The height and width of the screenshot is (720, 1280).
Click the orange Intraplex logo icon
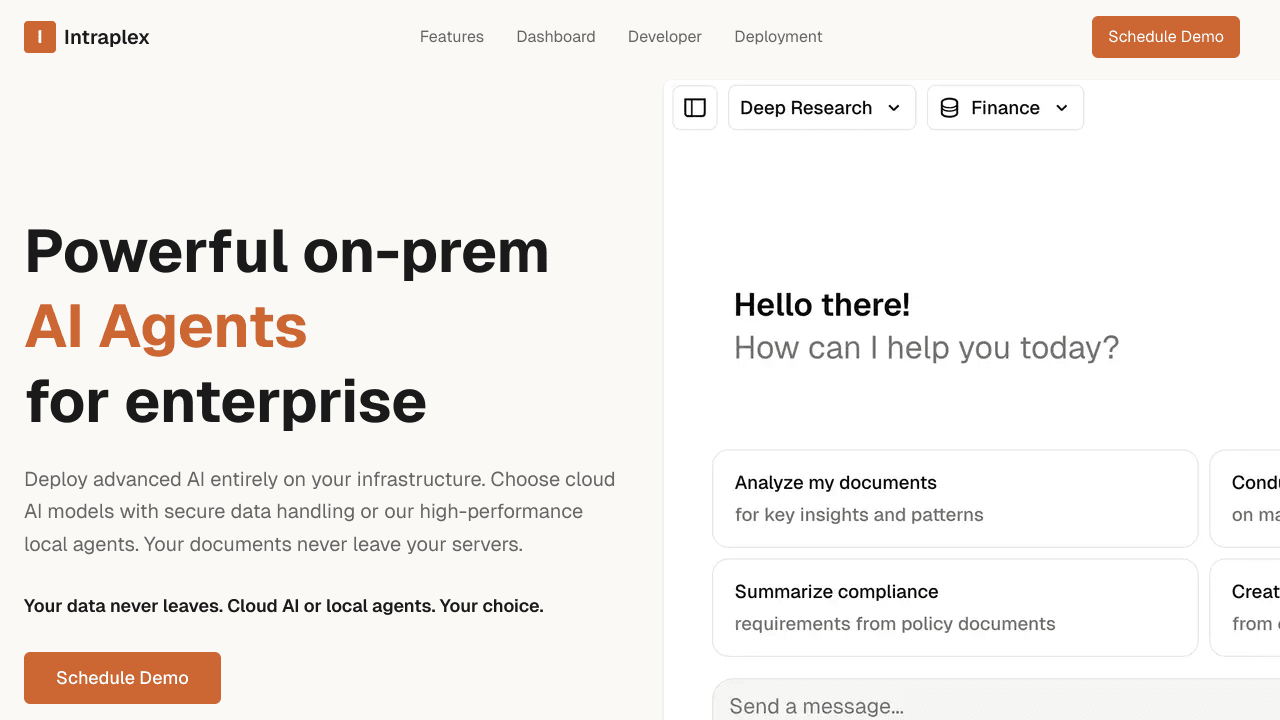[40, 37]
